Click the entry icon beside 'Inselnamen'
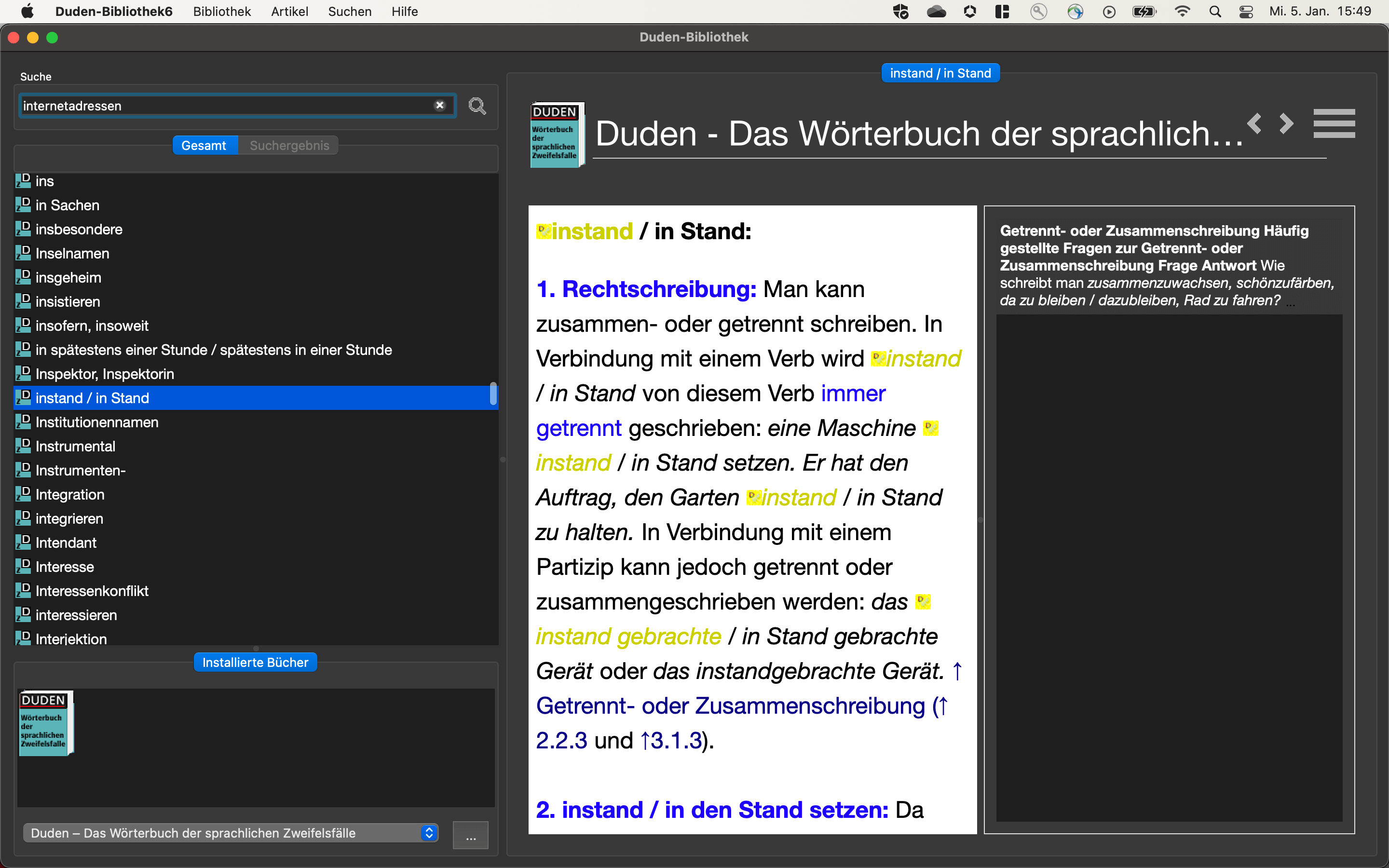This screenshot has width=1389, height=868. tap(23, 253)
